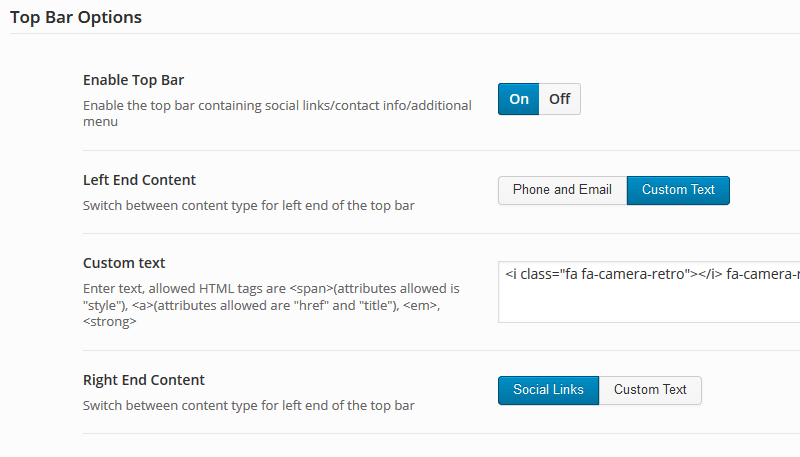The height and width of the screenshot is (457, 800).
Task: Click the Right End Content option label
Action: (143, 380)
